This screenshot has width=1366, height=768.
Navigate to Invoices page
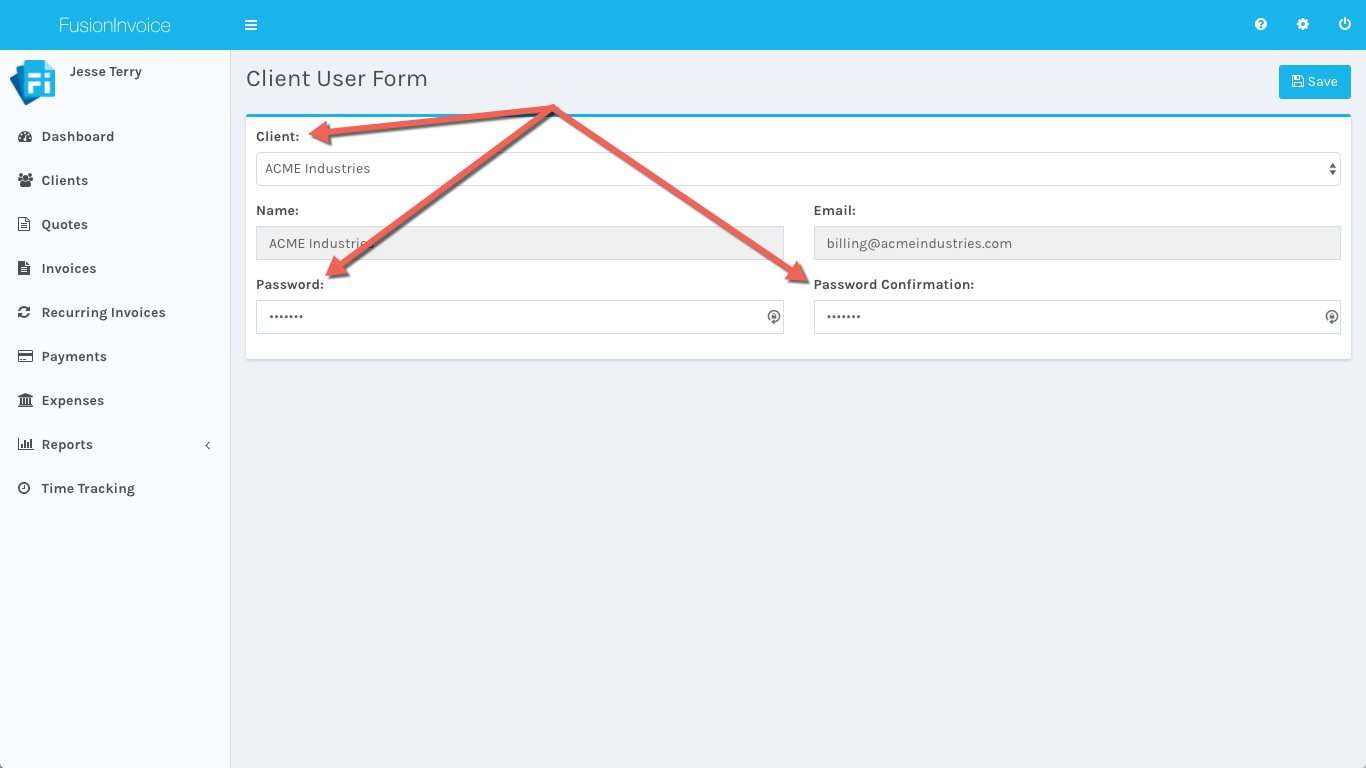(68, 269)
